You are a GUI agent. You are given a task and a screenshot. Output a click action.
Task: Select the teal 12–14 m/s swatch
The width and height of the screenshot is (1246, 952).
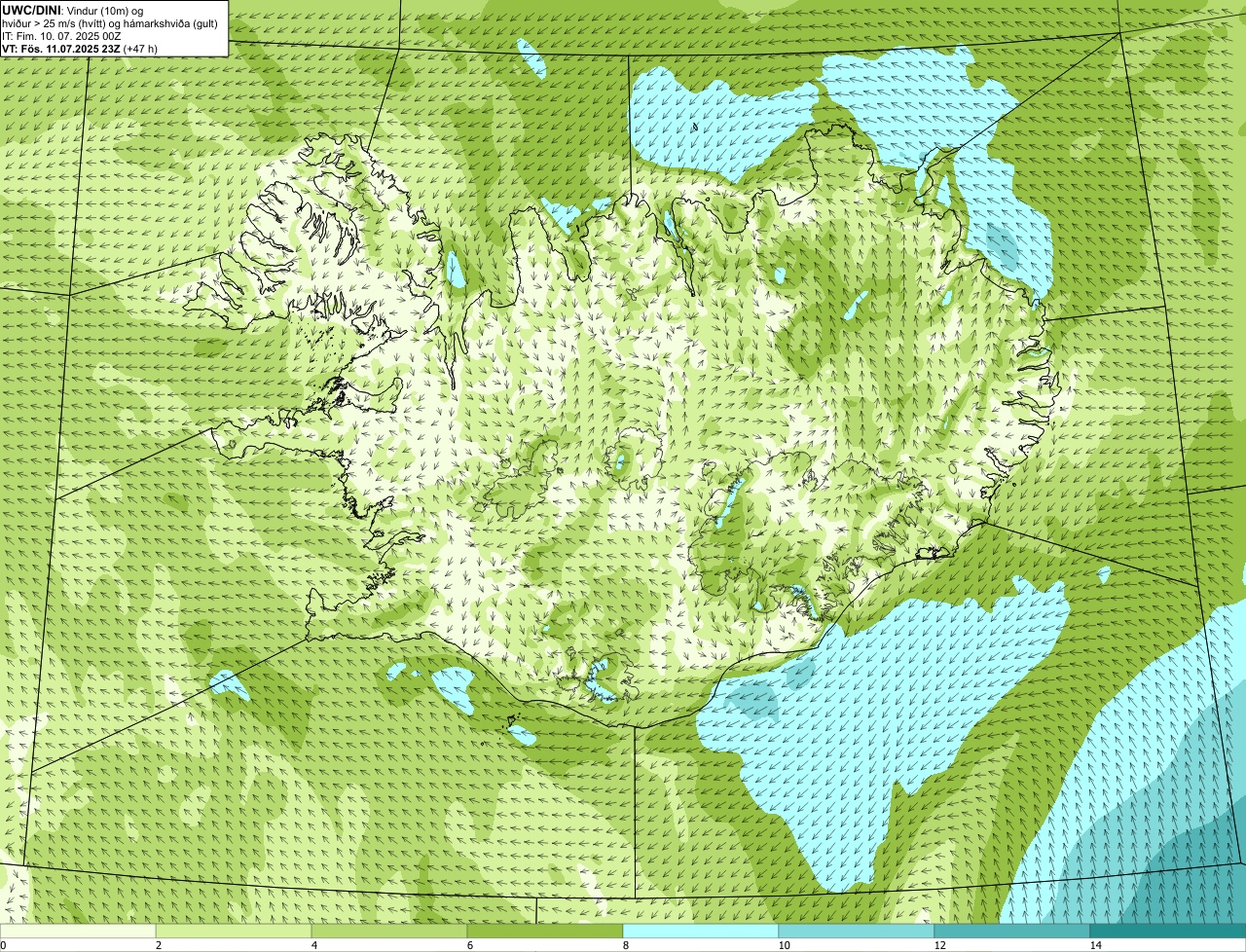pos(1012,931)
